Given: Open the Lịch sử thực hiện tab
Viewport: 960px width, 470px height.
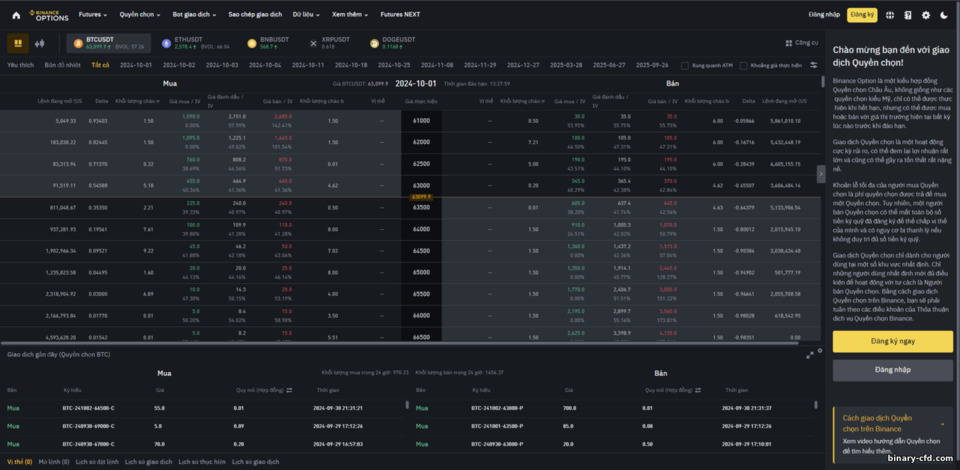Looking at the screenshot, I should [202, 462].
